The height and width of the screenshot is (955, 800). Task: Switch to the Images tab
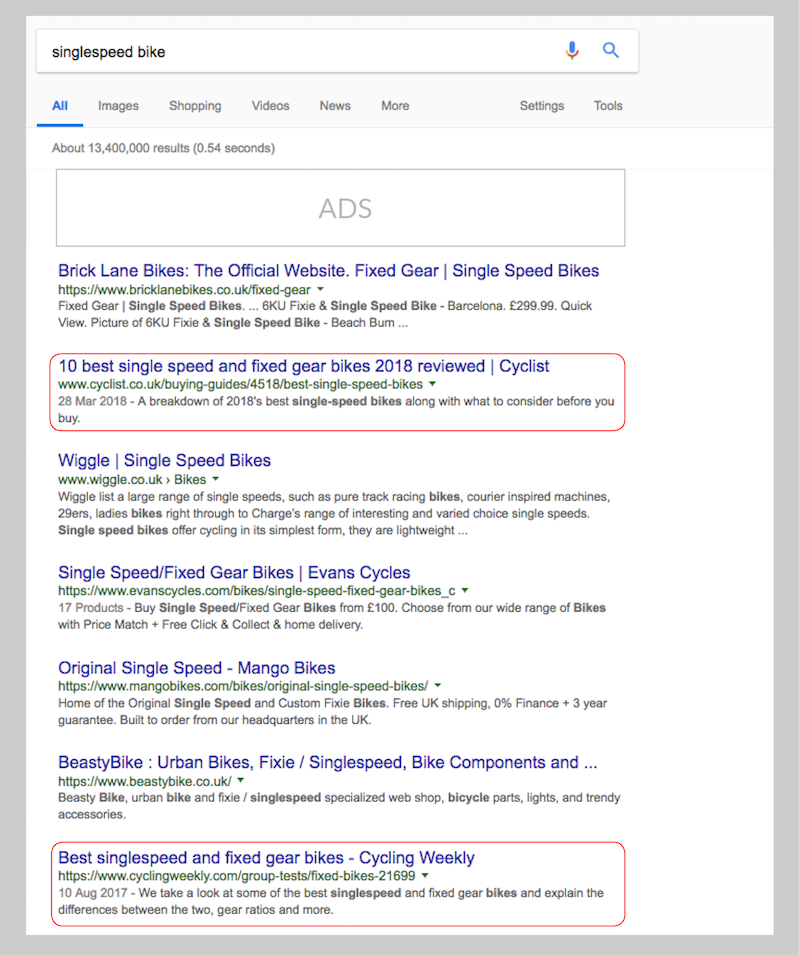pyautogui.click(x=118, y=106)
